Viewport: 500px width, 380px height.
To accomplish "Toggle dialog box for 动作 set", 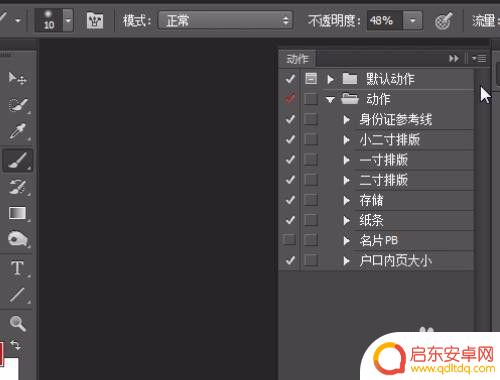I will 311,99.
